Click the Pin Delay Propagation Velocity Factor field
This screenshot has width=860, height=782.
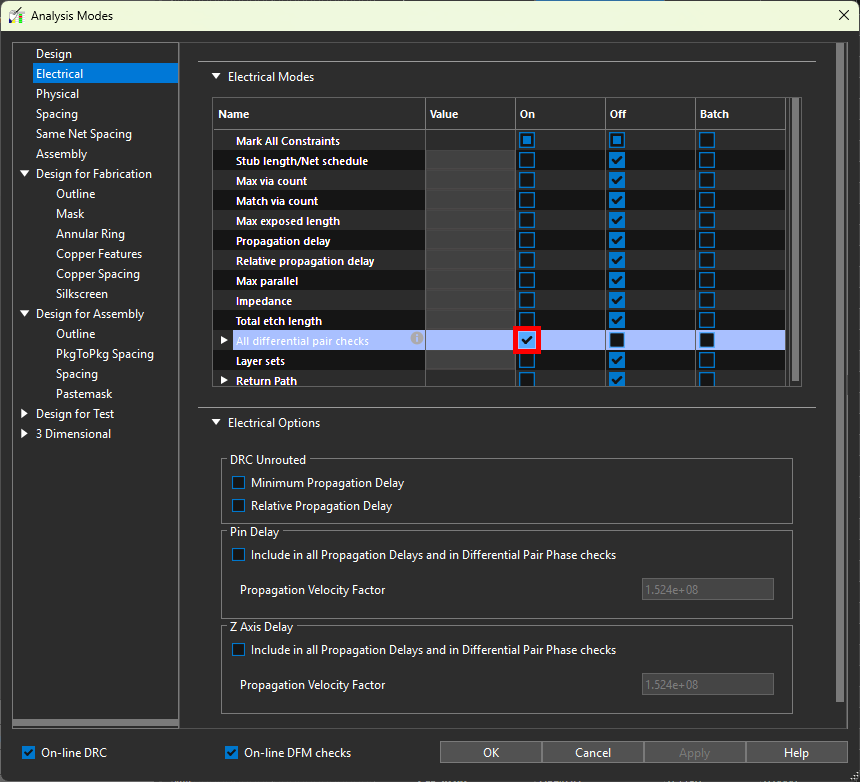706,590
